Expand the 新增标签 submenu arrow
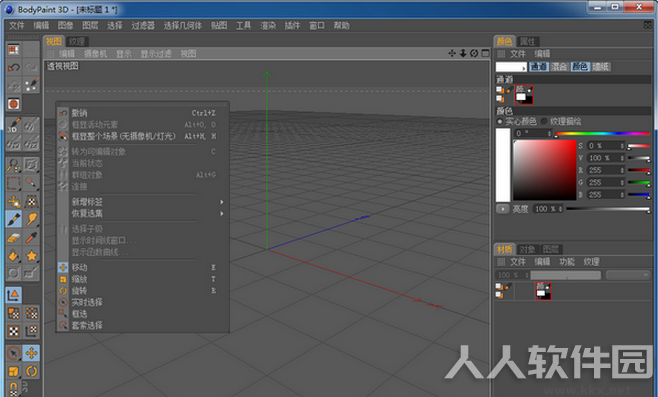This screenshot has height=397, width=658. 222,202
